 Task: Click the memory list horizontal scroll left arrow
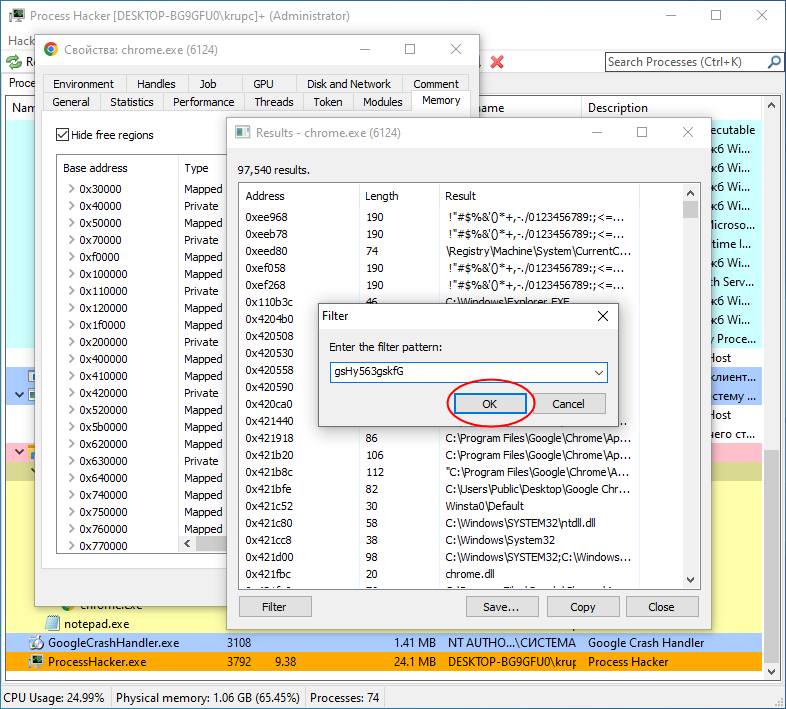(x=187, y=544)
